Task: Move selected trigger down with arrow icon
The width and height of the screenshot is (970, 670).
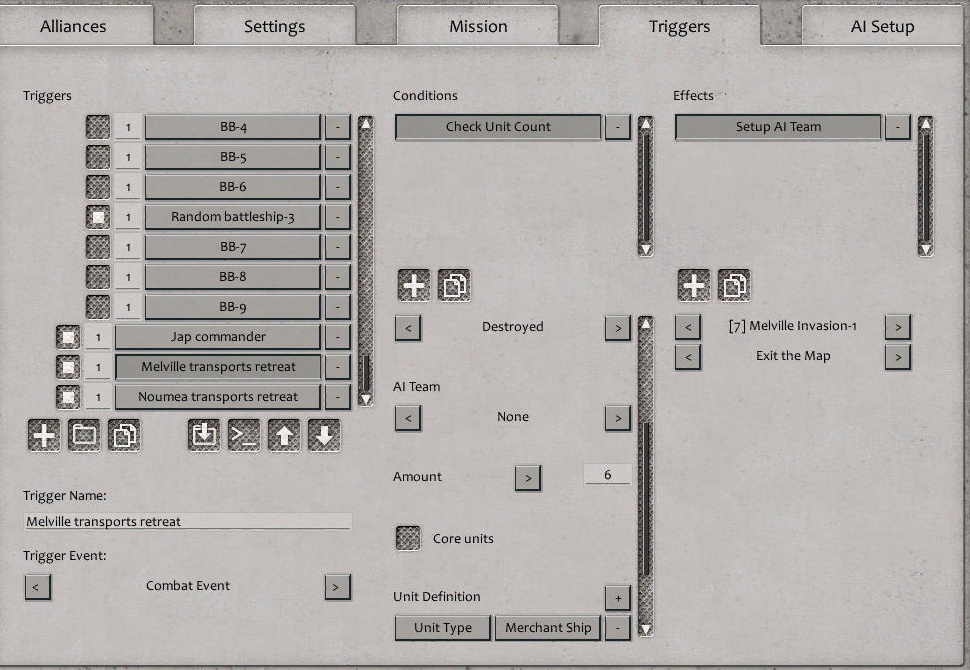Action: click(324, 436)
